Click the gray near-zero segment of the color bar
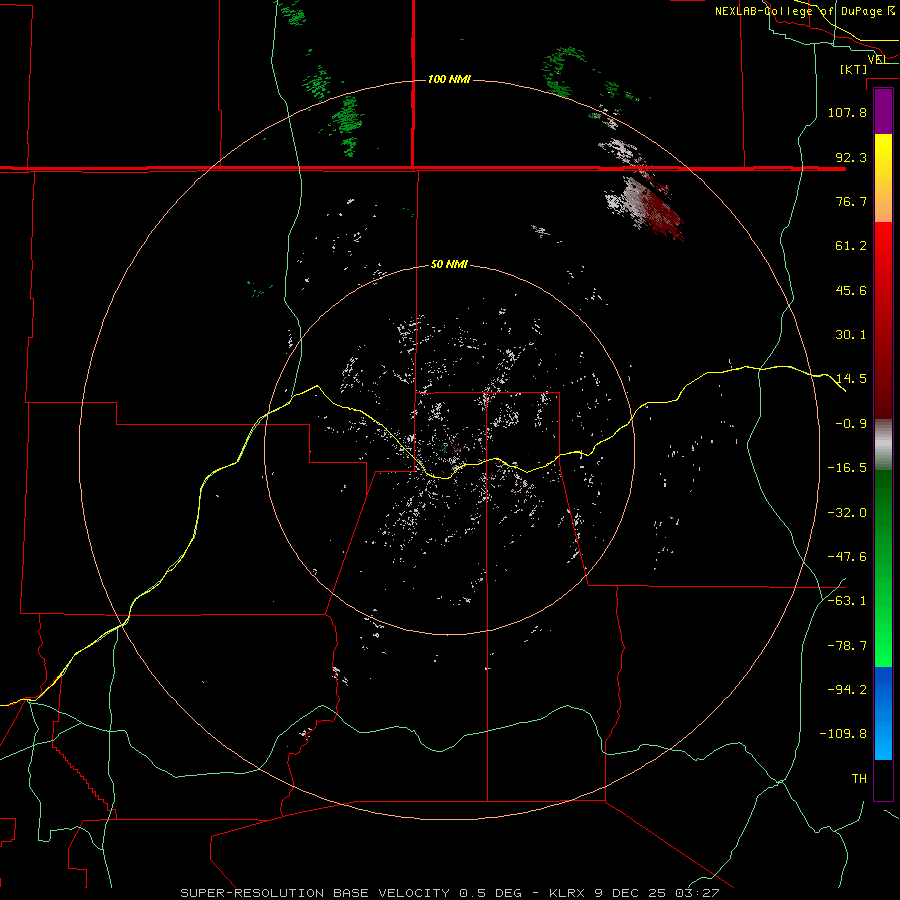Screen dimensions: 900x900 [883, 445]
